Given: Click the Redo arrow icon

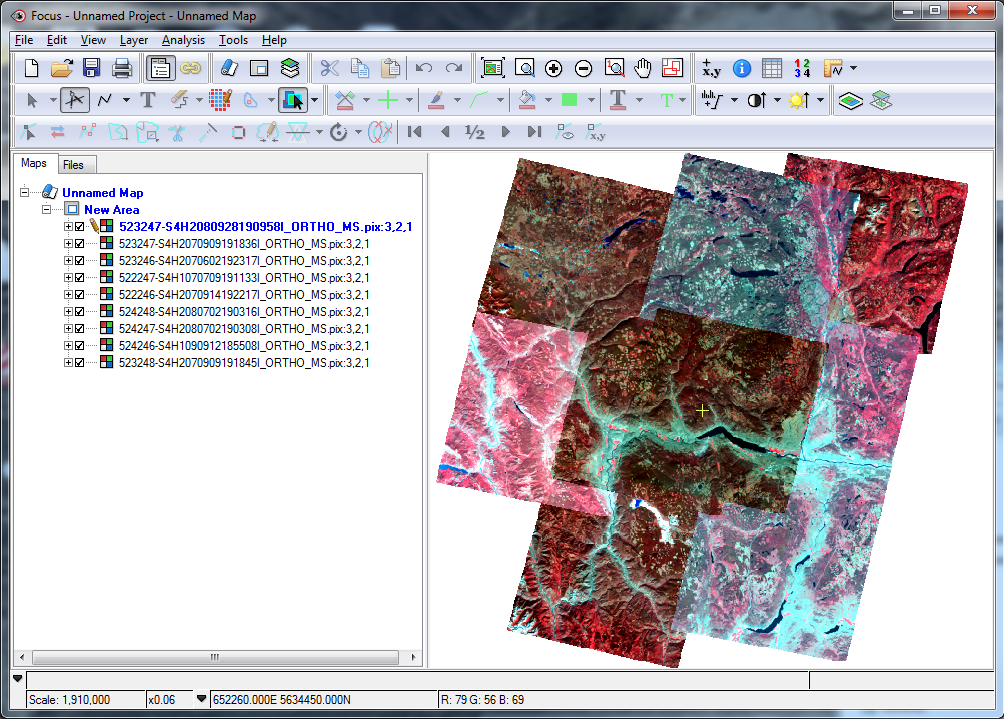Looking at the screenshot, I should coord(453,68).
